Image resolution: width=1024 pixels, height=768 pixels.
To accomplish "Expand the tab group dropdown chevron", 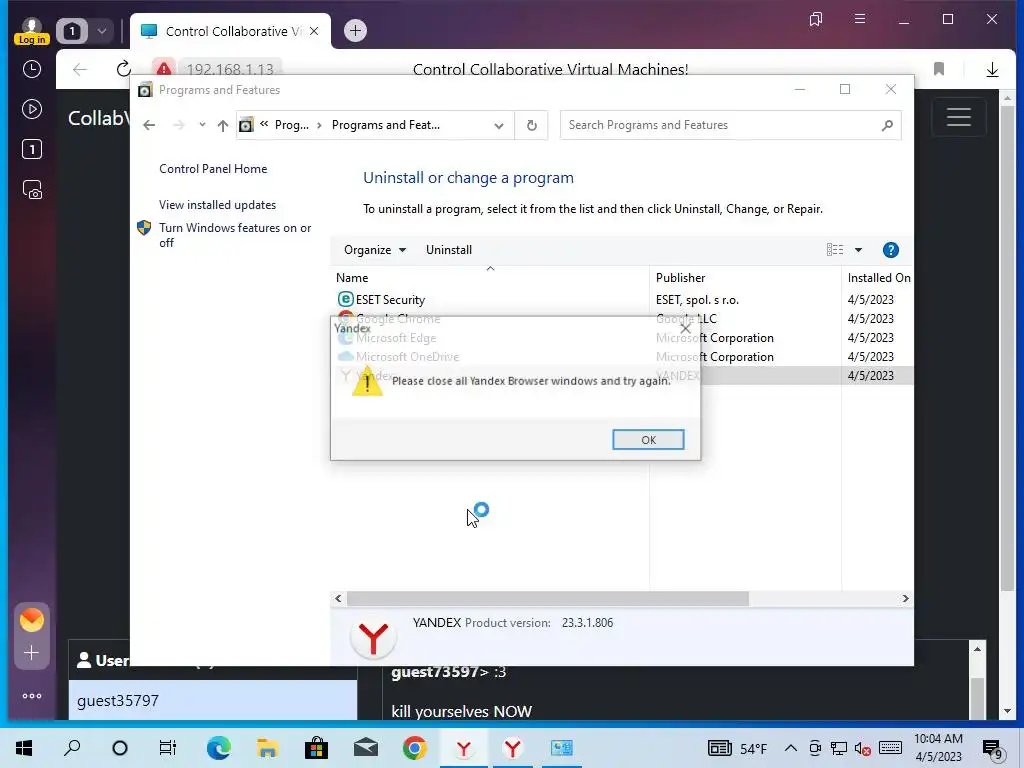I will point(102,31).
